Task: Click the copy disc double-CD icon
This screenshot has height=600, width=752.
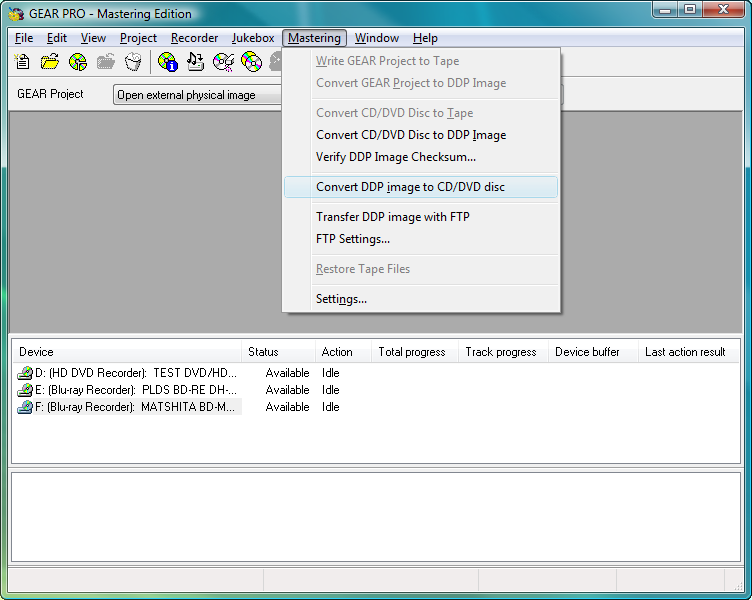Action: pyautogui.click(x=252, y=62)
